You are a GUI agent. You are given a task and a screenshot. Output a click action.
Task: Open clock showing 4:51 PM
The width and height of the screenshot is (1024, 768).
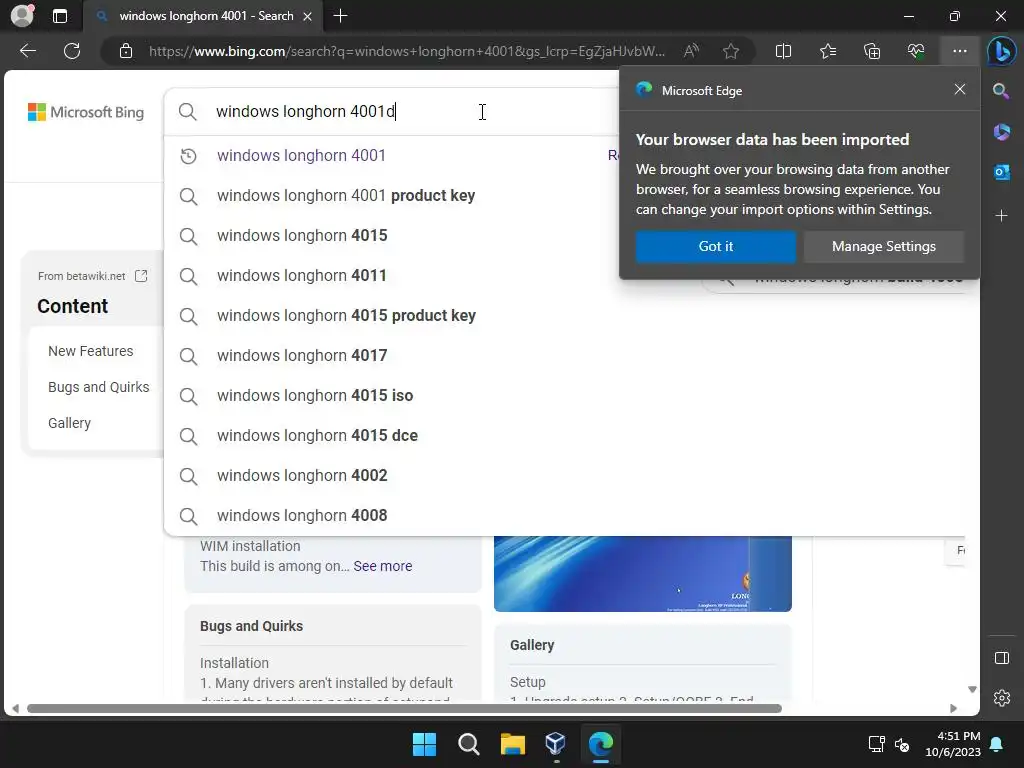tap(953, 744)
